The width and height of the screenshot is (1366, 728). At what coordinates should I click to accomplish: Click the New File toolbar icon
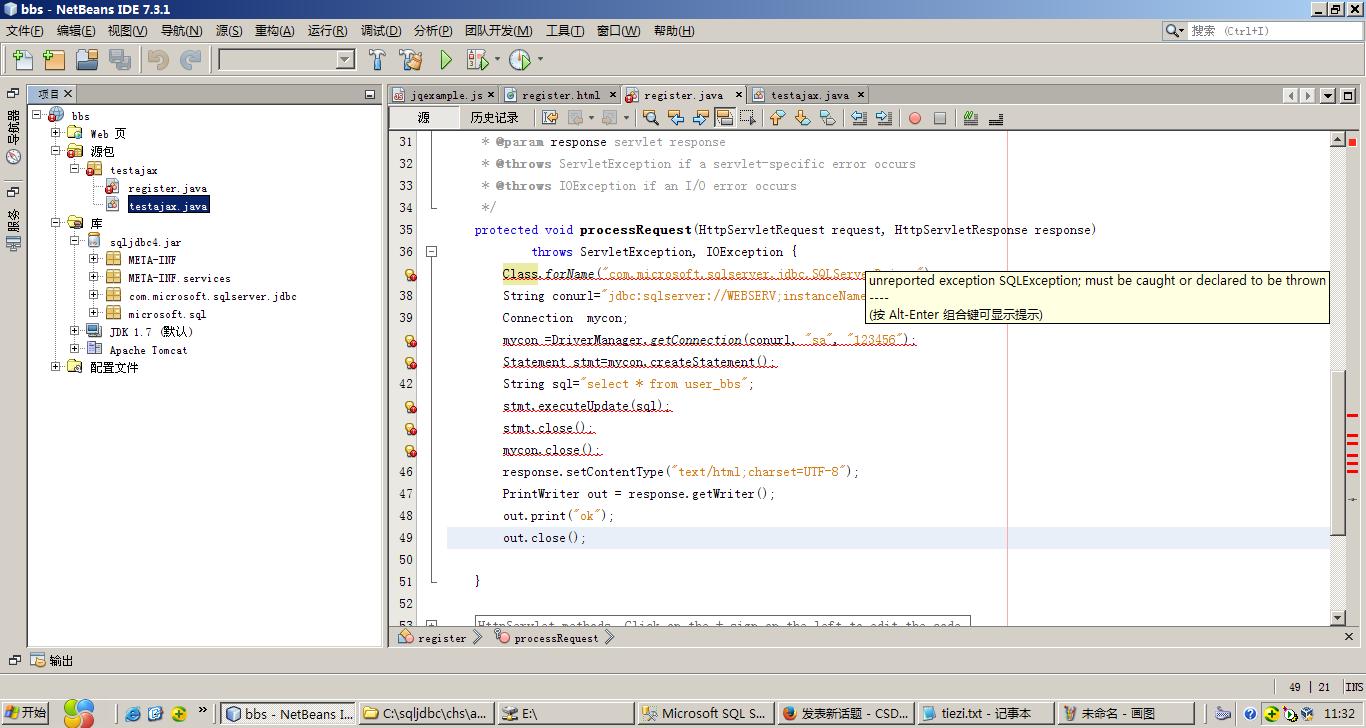(22, 60)
